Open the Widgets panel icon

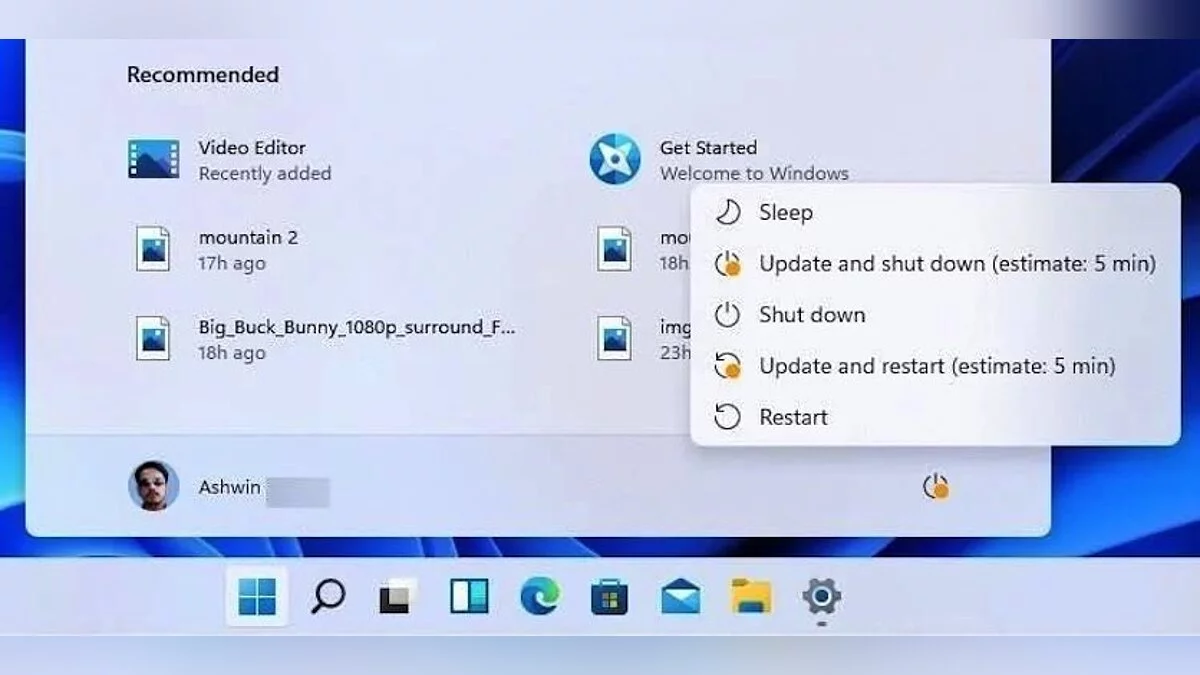coord(468,597)
